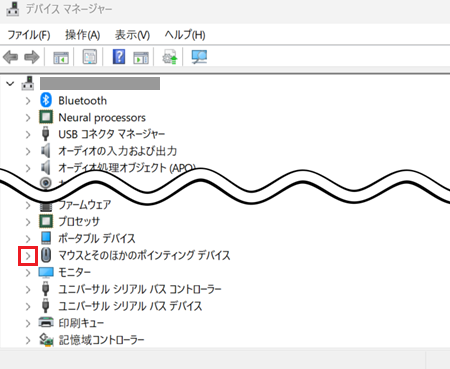450x369 pixels.
Task: Expand the プロセッサ category
Action: click(28, 222)
